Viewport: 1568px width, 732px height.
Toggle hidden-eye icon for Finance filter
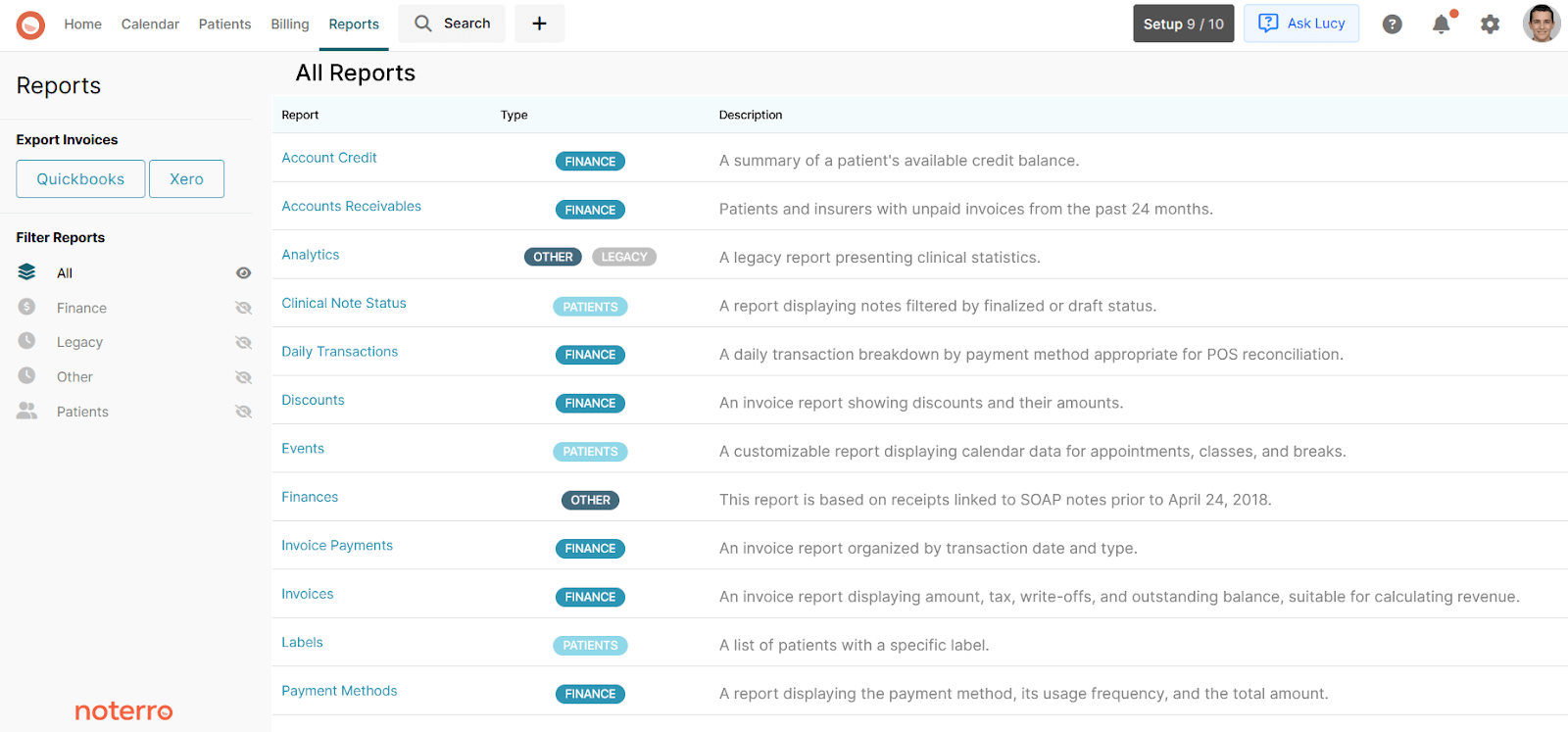pyautogui.click(x=244, y=308)
